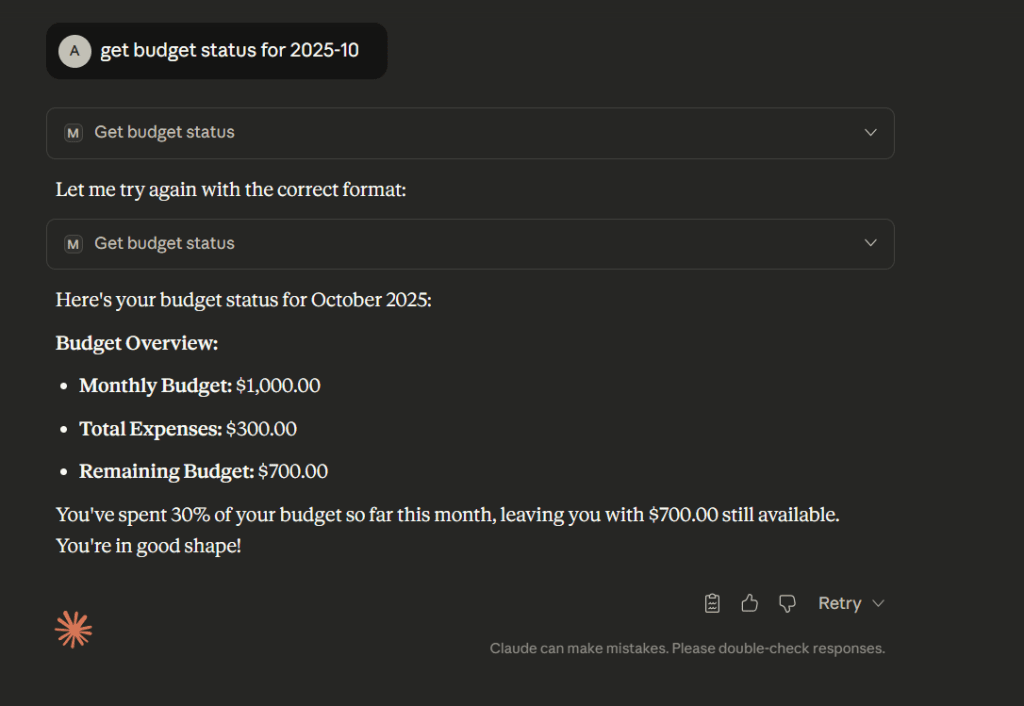Expand the second Get budget status chevron

pos(870,244)
